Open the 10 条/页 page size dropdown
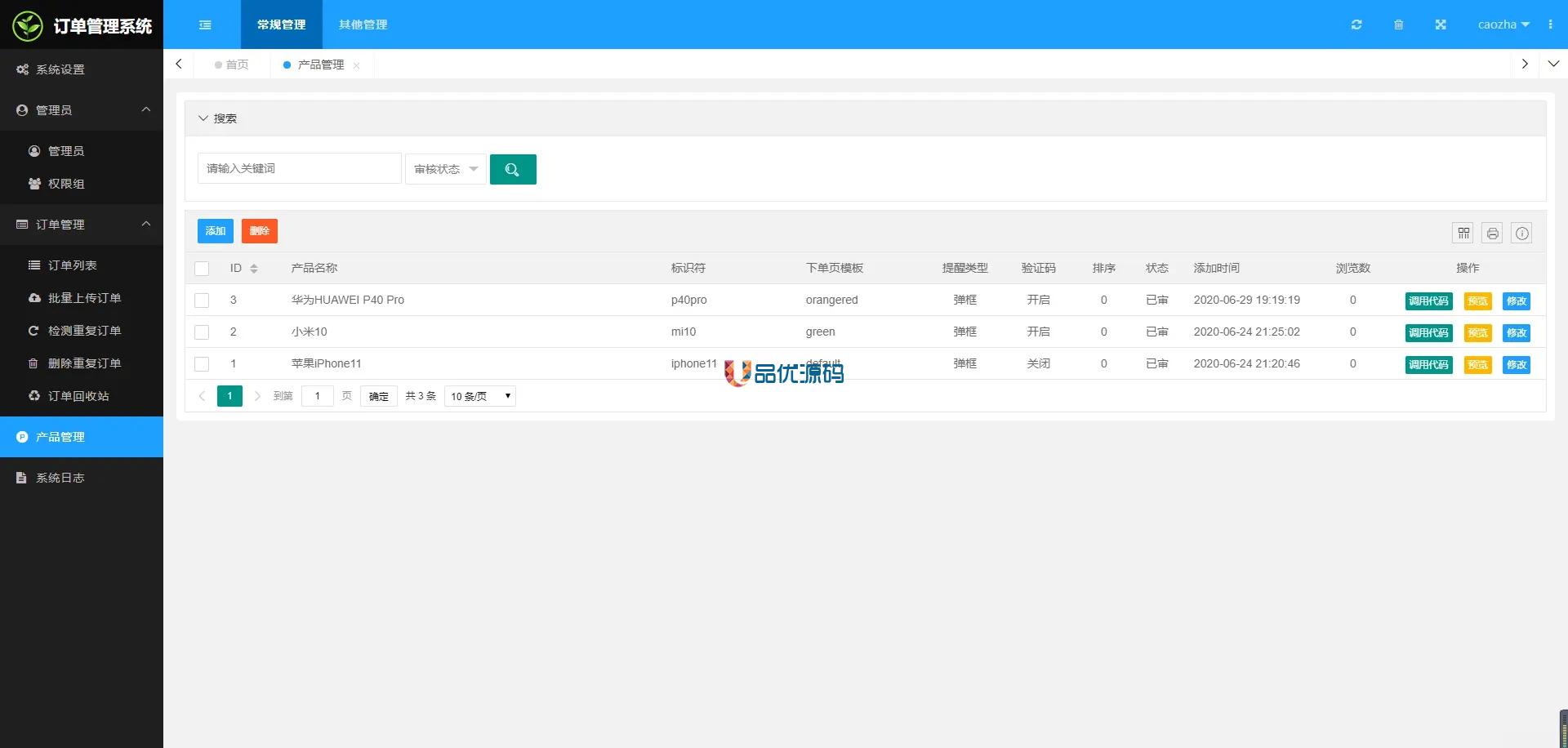 pyautogui.click(x=480, y=396)
